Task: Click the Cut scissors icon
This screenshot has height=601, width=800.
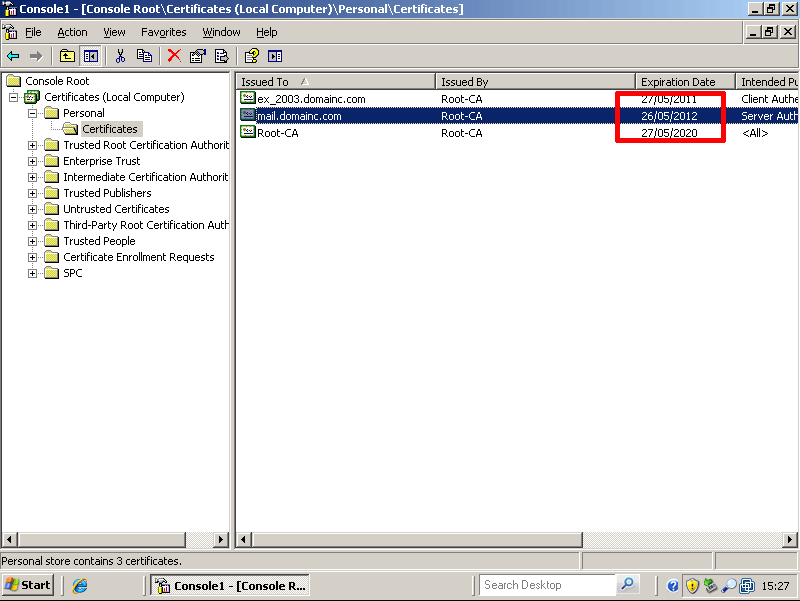Action: tap(120, 56)
